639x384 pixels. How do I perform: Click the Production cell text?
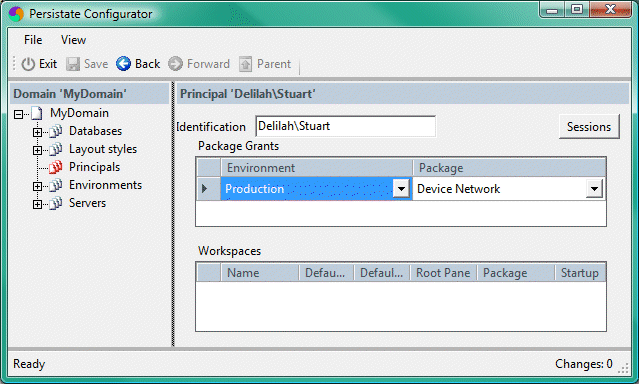tap(254, 189)
